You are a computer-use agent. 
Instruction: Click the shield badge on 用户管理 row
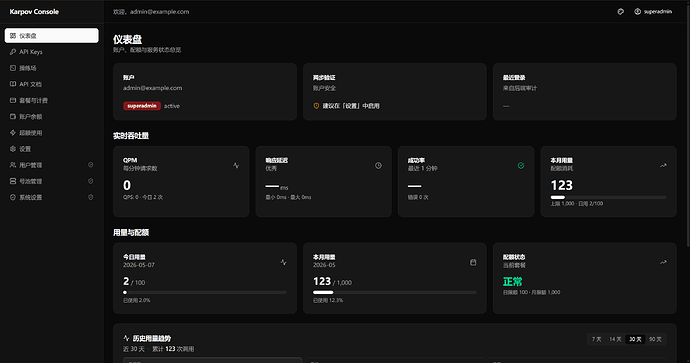(91, 165)
